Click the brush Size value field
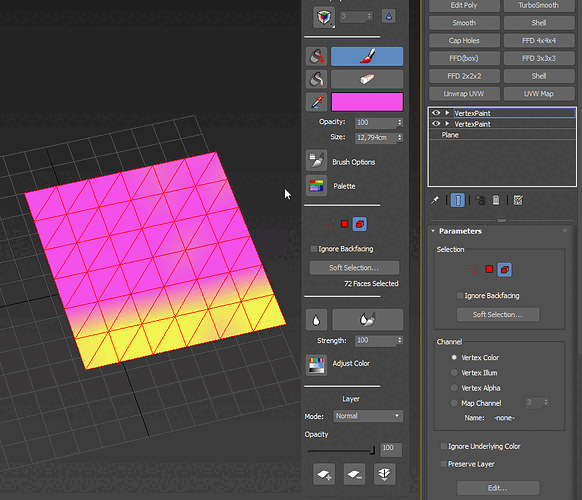582x500 pixels. point(376,137)
